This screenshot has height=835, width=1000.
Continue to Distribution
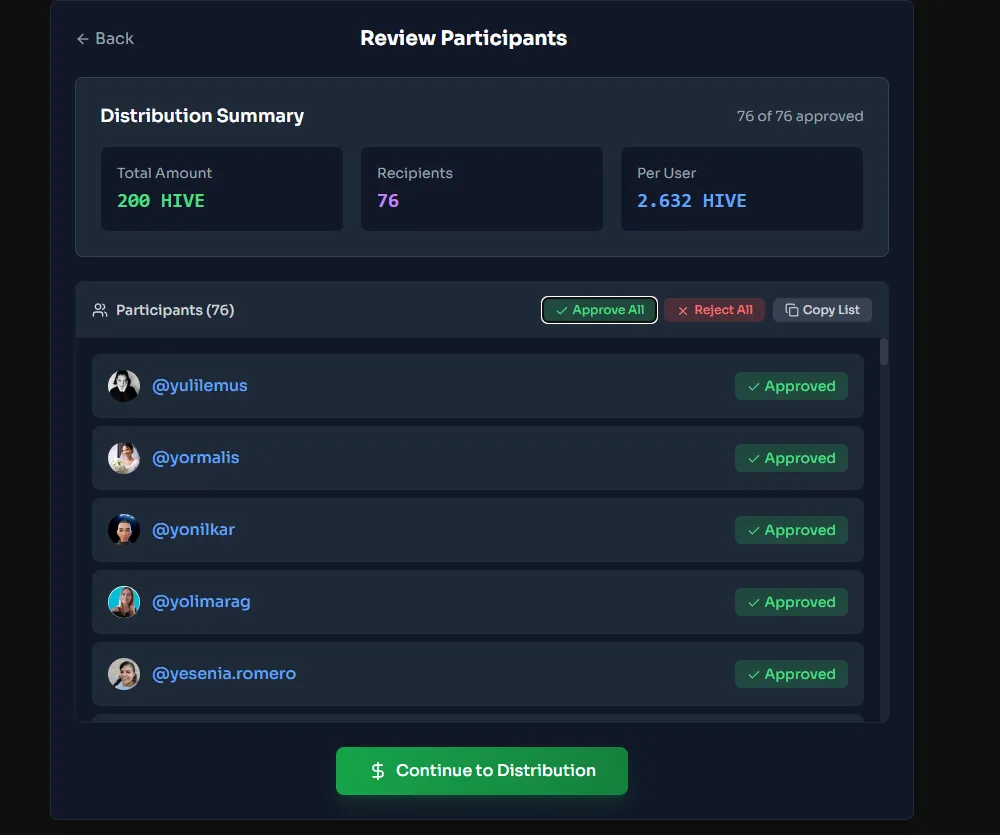482,771
